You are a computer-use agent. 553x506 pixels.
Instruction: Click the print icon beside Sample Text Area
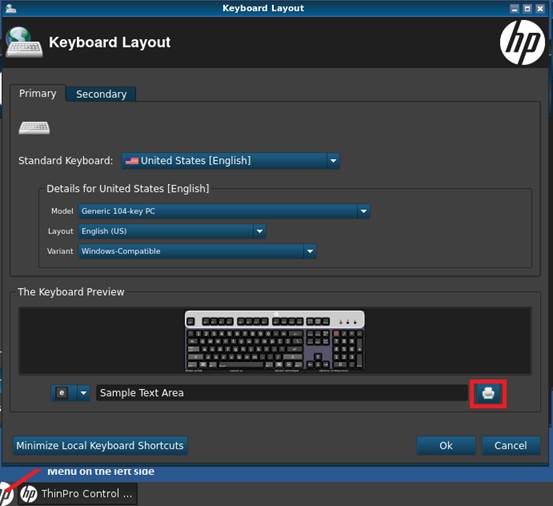tap(488, 393)
